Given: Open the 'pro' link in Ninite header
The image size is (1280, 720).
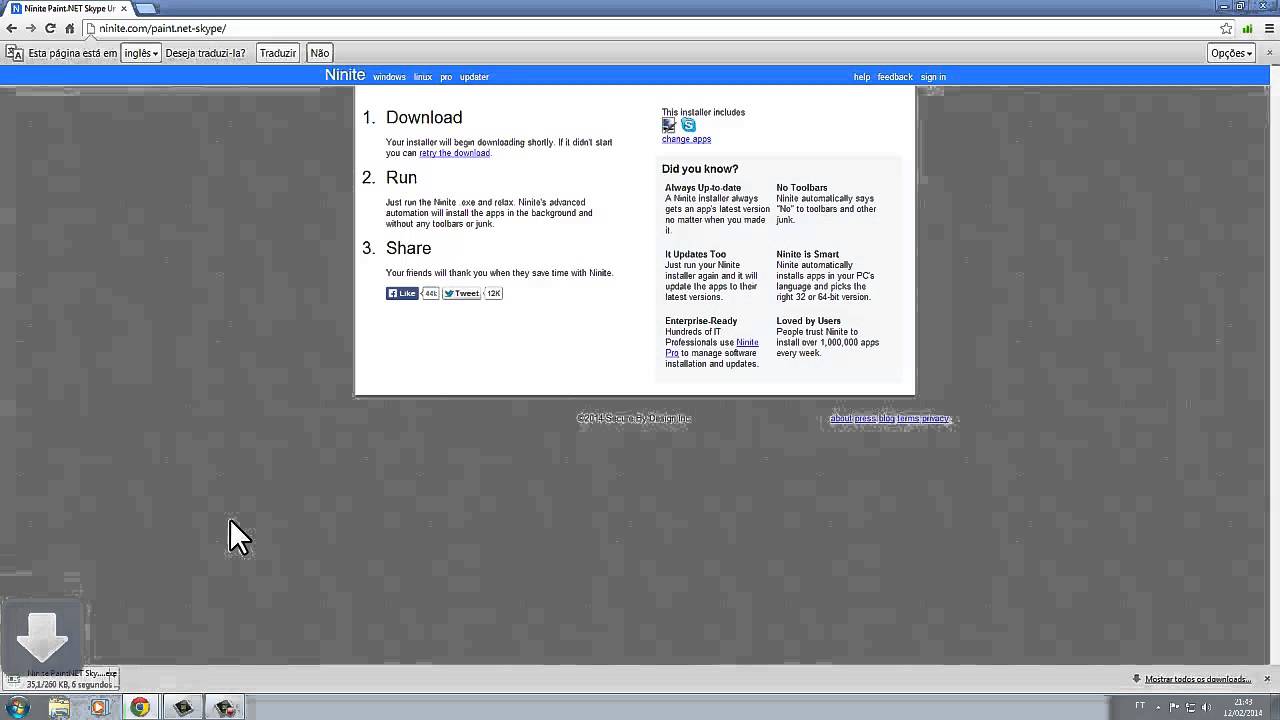Looking at the screenshot, I should point(446,77).
